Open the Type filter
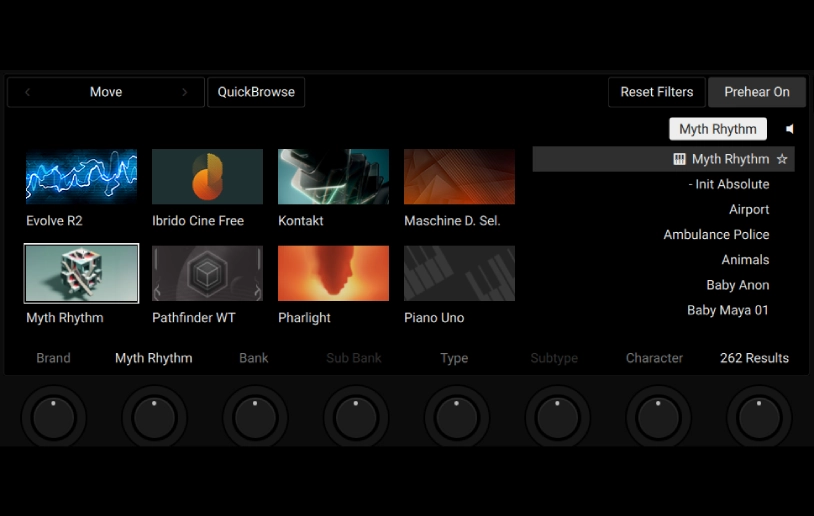This screenshot has width=814, height=516. [454, 358]
